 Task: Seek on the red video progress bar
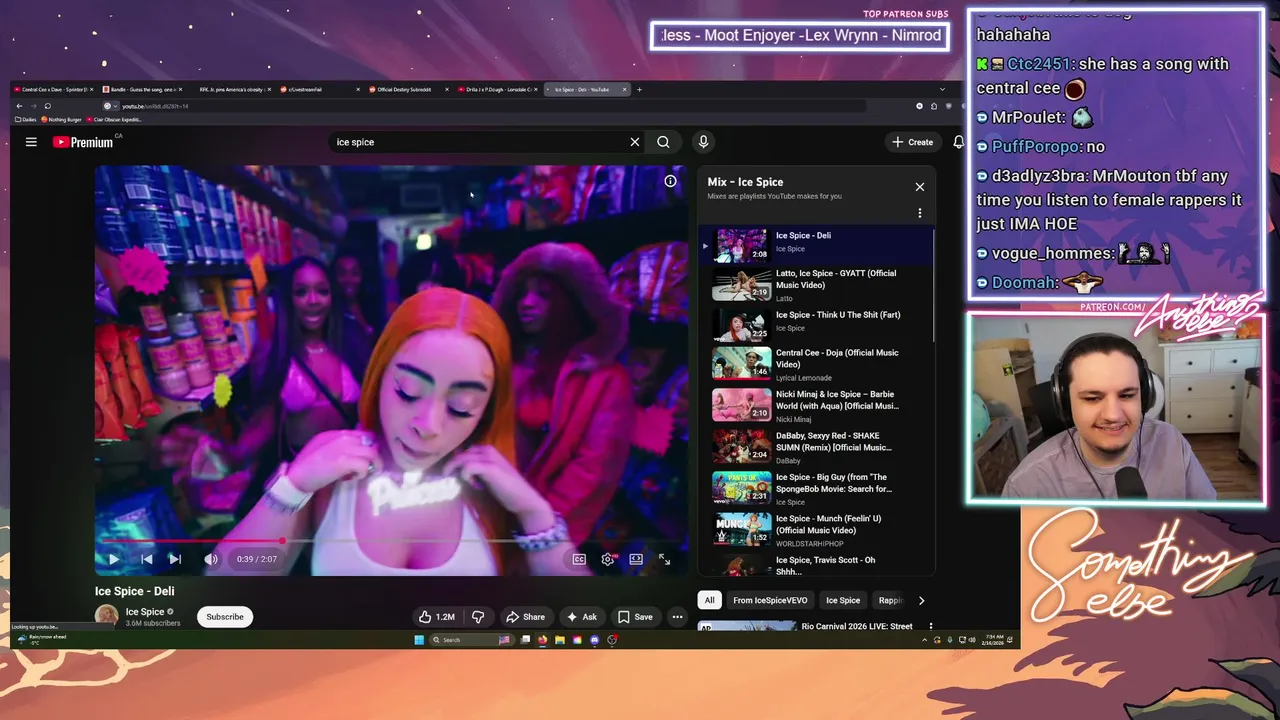tap(391, 541)
